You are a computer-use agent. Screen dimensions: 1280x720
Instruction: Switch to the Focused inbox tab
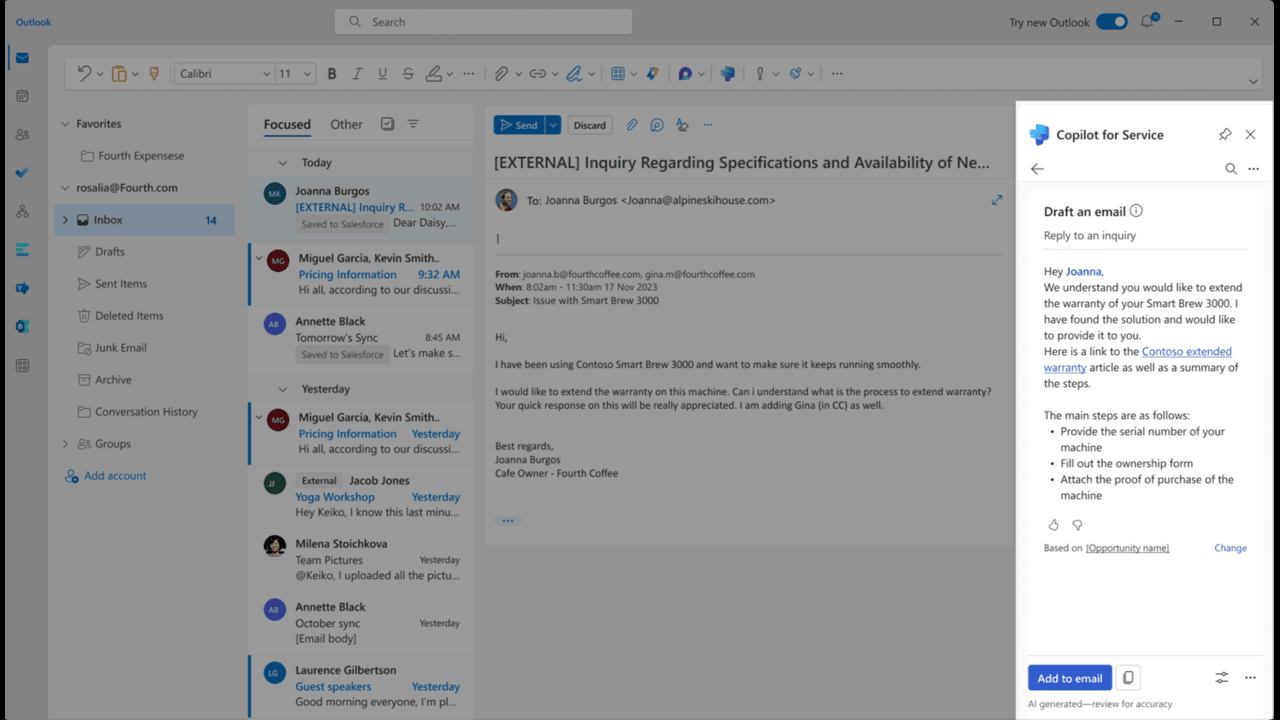pos(287,125)
